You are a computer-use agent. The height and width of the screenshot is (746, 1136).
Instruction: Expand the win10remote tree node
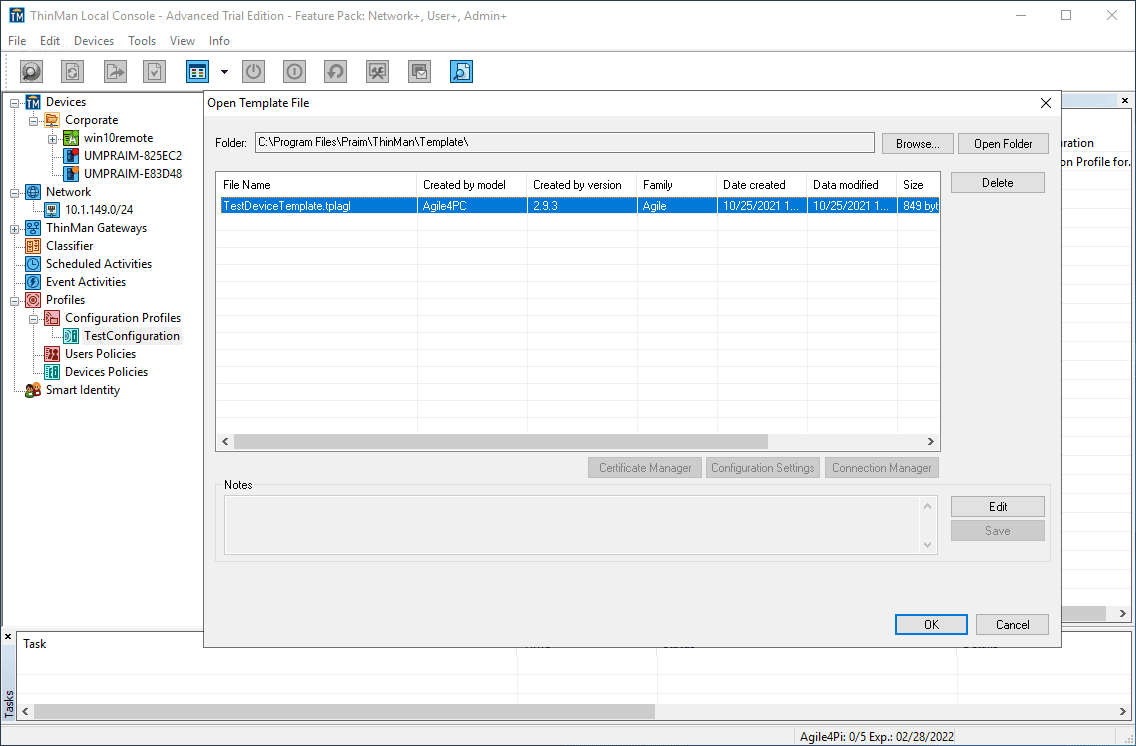click(x=52, y=139)
